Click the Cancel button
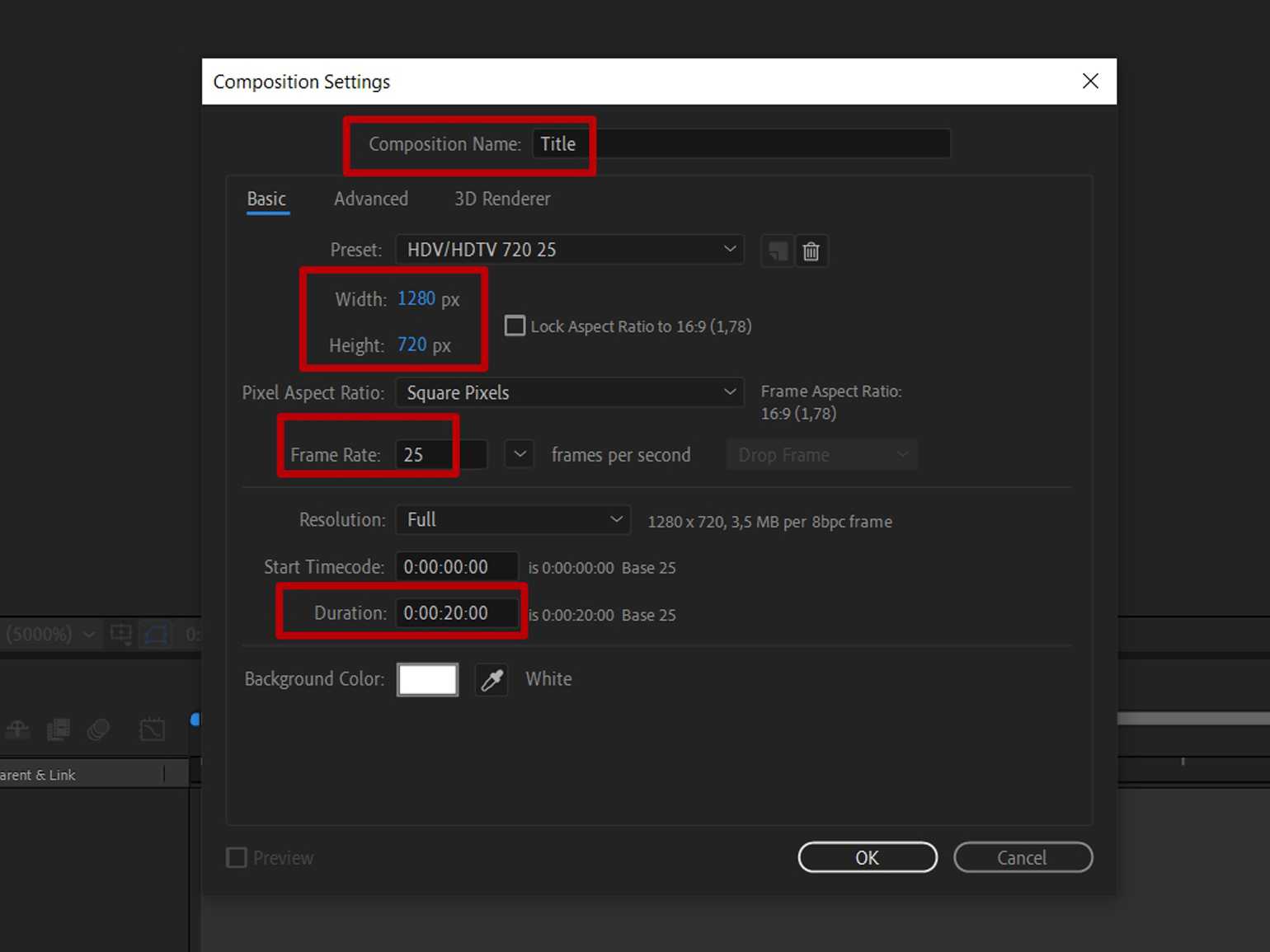The image size is (1270, 952). 1022,857
